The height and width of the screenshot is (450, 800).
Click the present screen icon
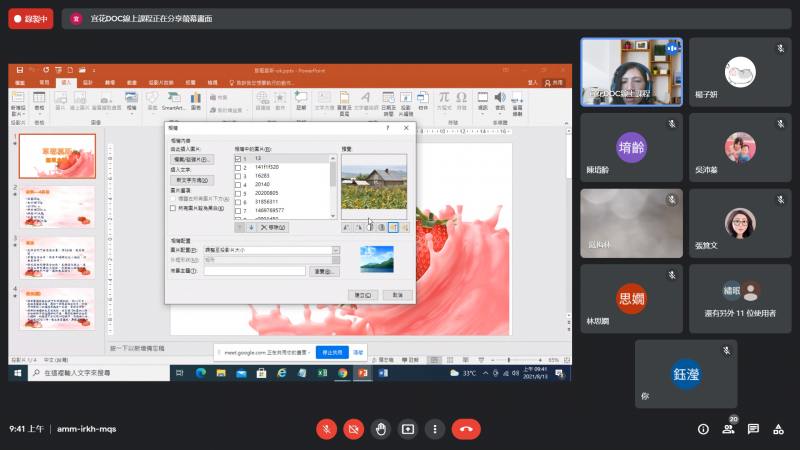coord(408,429)
